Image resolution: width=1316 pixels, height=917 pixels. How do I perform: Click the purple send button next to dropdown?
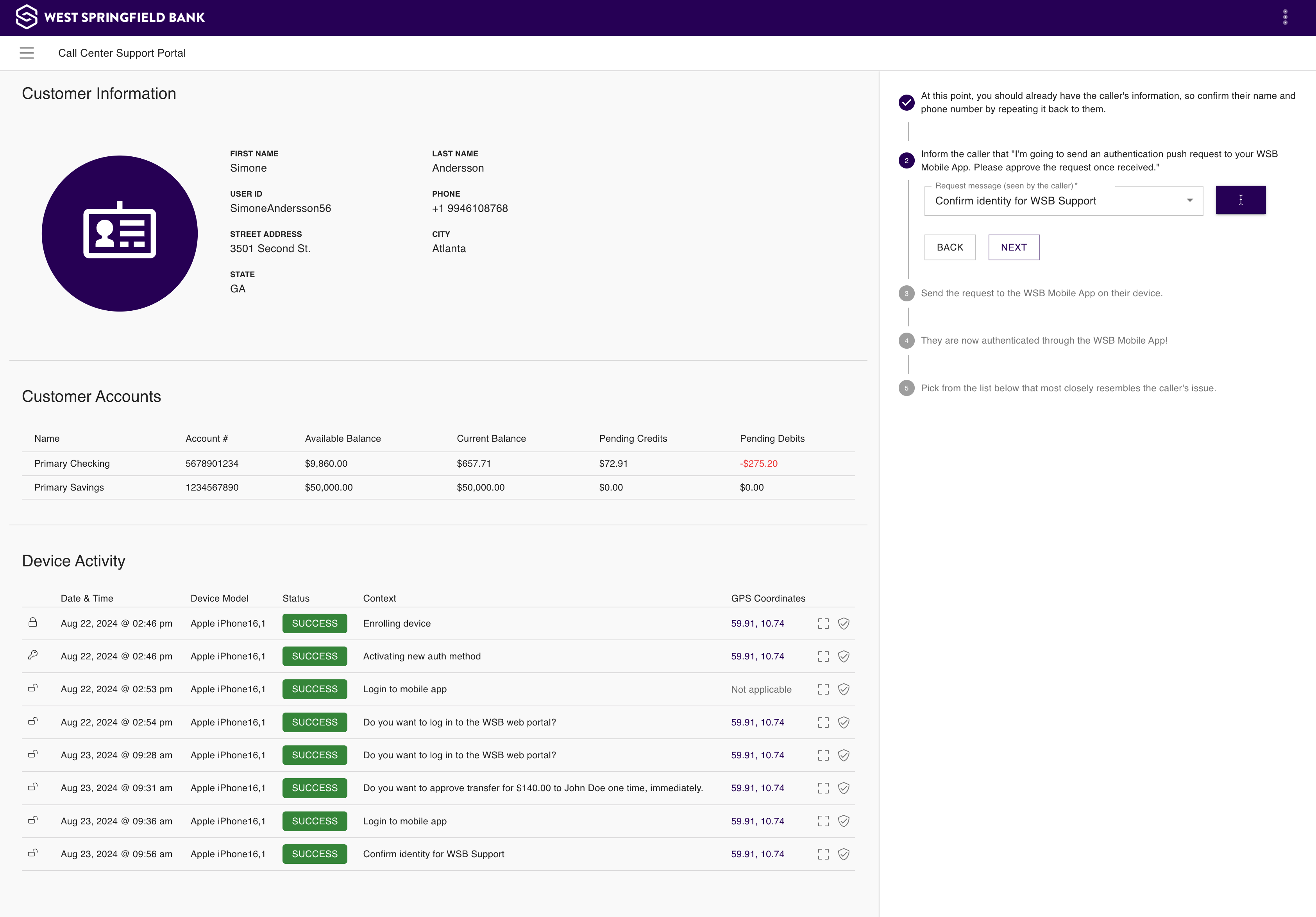[1240, 200]
